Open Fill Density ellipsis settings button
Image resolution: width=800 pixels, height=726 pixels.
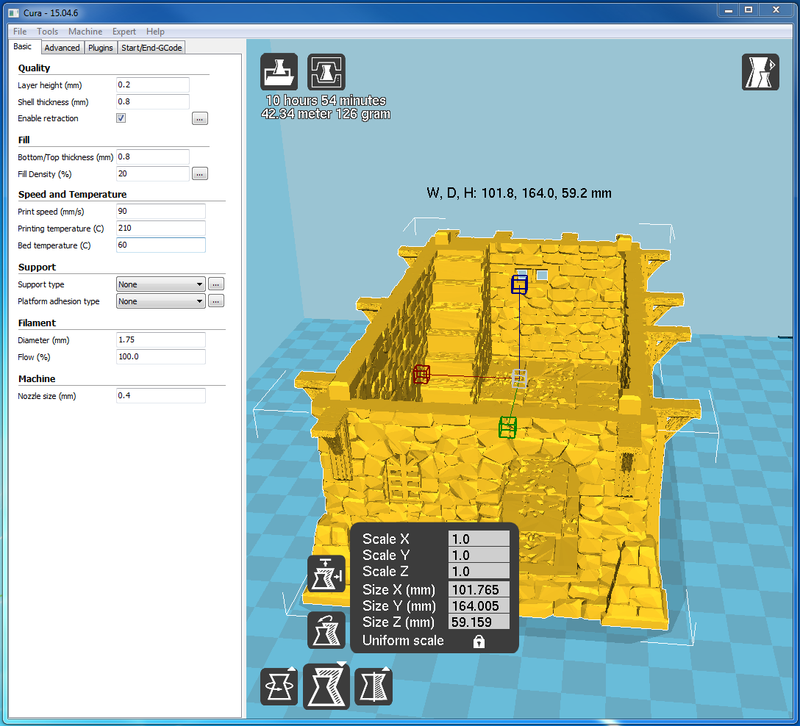tap(199, 173)
